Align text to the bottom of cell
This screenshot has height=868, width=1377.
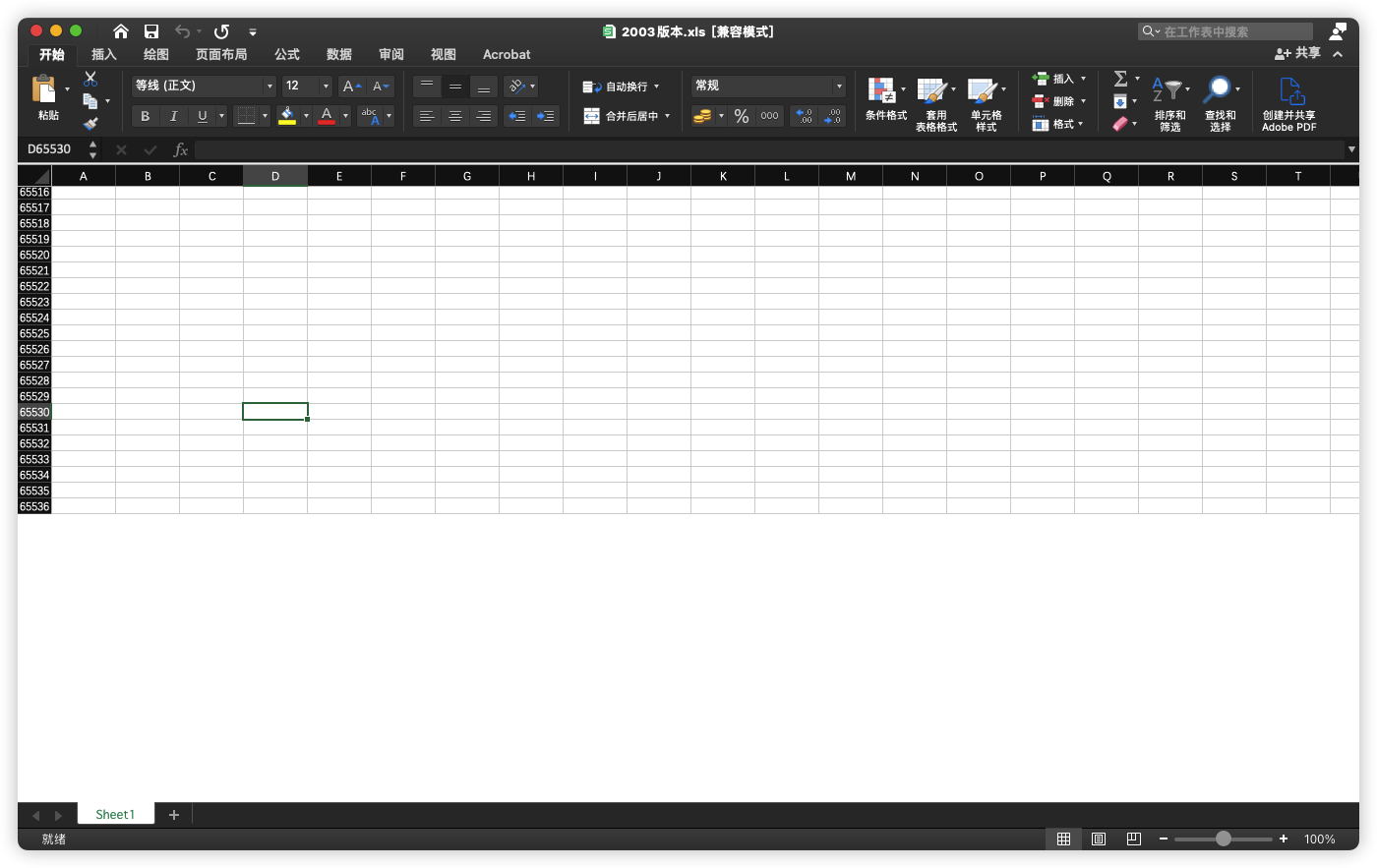click(x=484, y=87)
